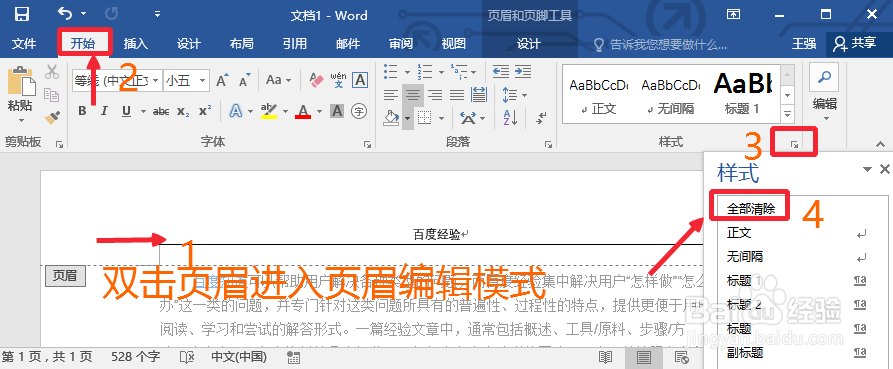Screen dimensions: 893x369
Task: Open the font color dropdown arrow
Action: [319, 111]
